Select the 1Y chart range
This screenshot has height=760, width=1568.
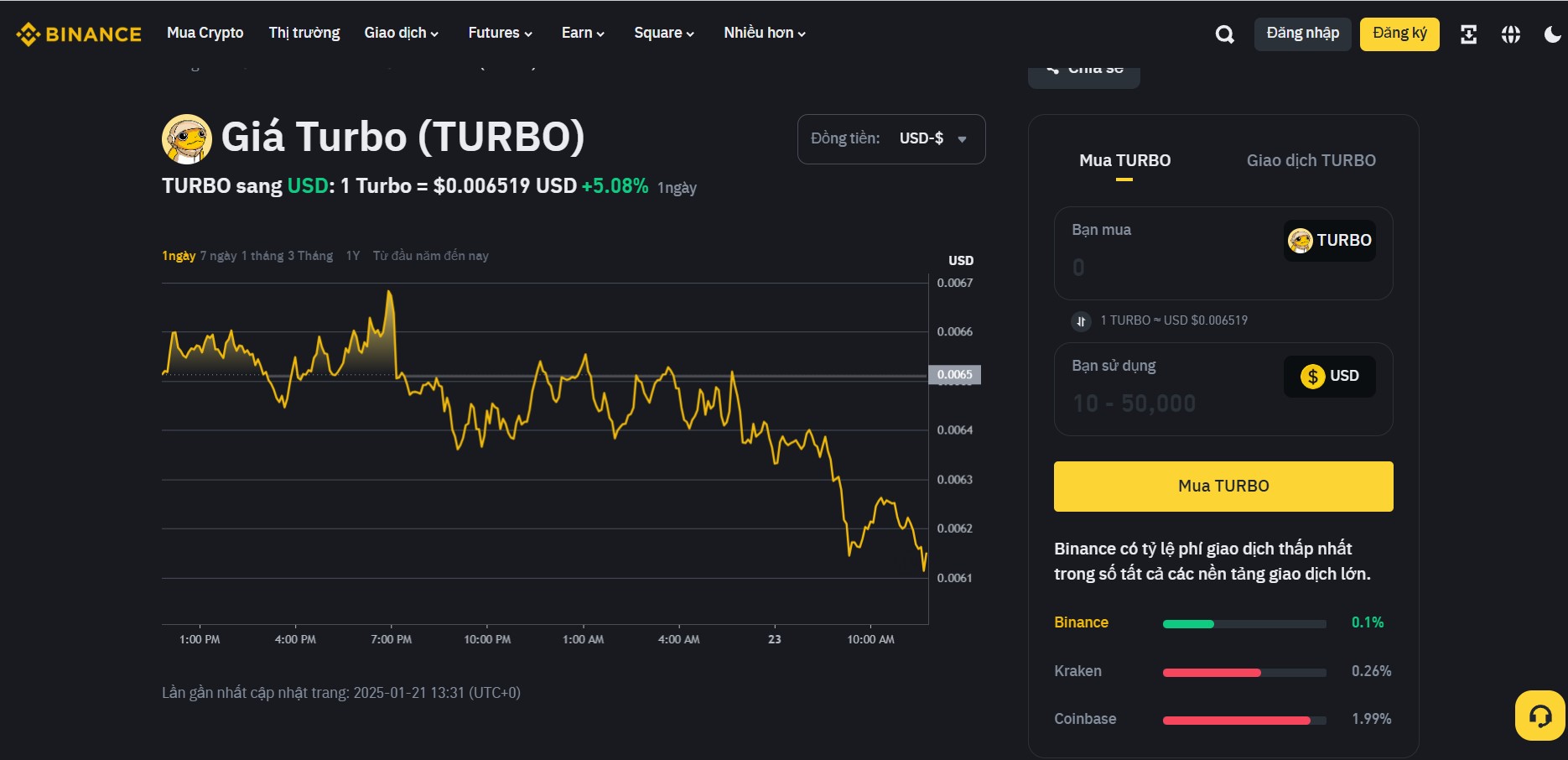353,256
